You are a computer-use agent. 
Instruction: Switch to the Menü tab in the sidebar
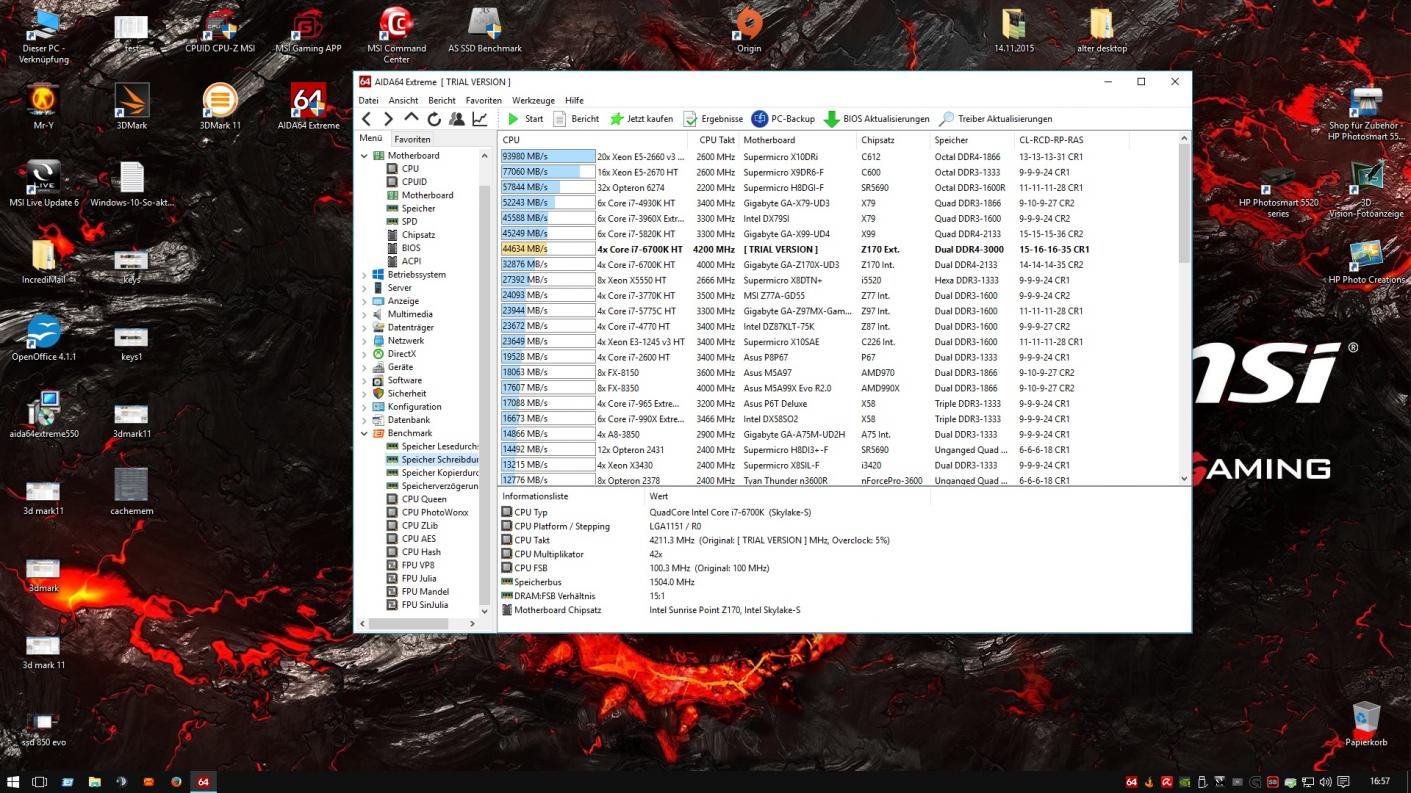coord(371,139)
